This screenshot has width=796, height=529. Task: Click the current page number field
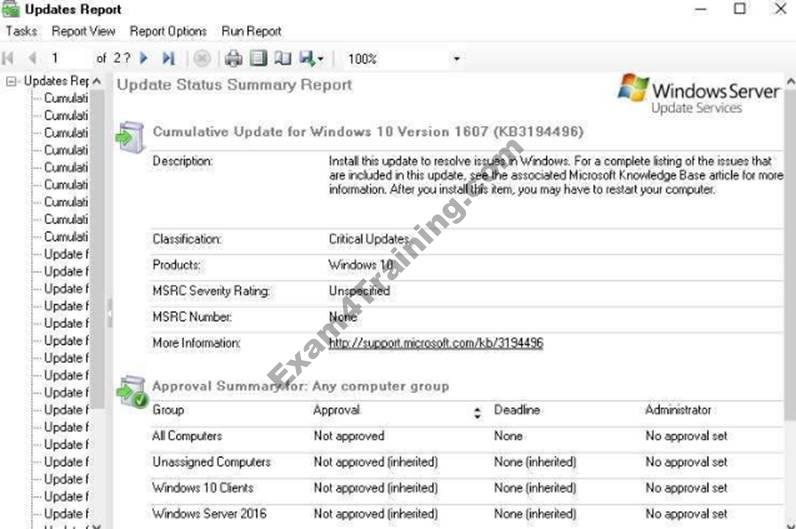click(x=69, y=58)
